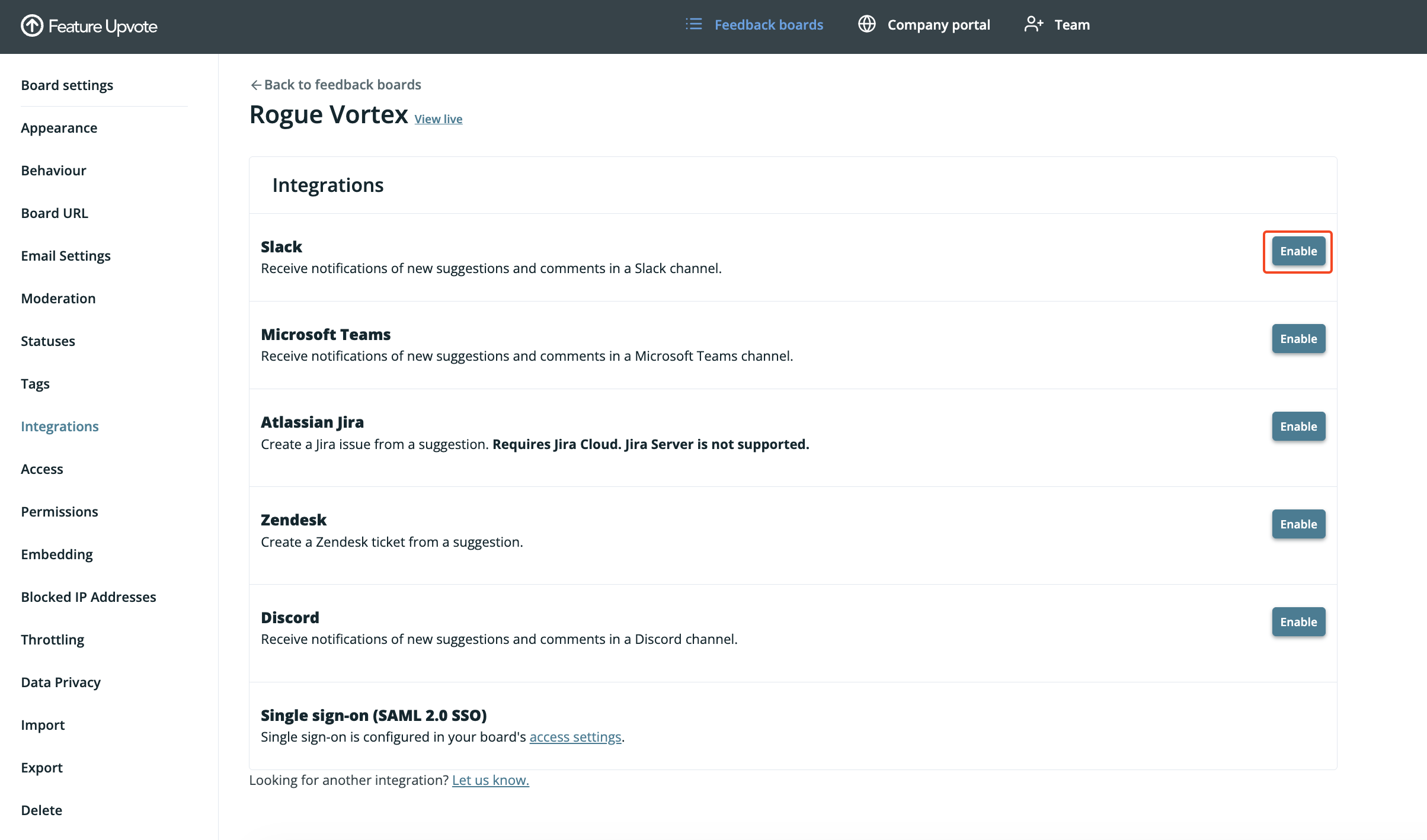This screenshot has width=1427, height=840.
Task: Open the Appearance settings section
Action: (x=59, y=128)
